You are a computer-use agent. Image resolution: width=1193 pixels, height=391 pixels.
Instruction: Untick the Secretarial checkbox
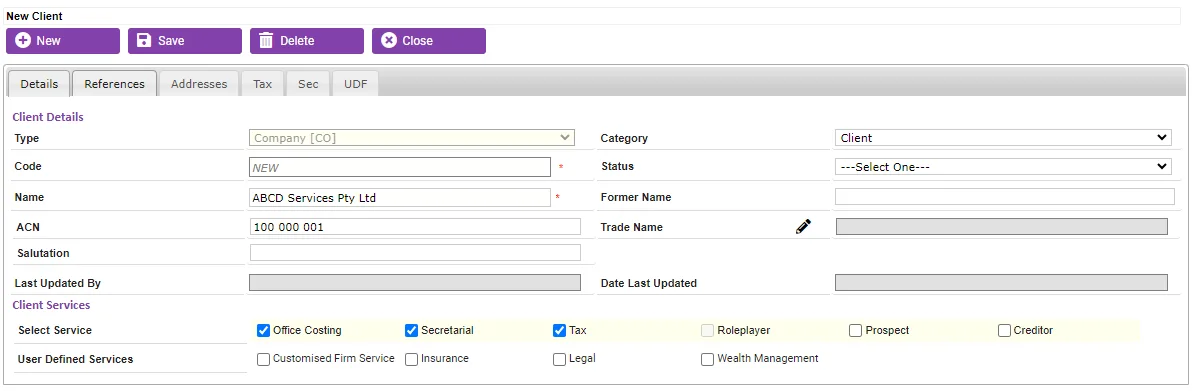pyautogui.click(x=412, y=330)
